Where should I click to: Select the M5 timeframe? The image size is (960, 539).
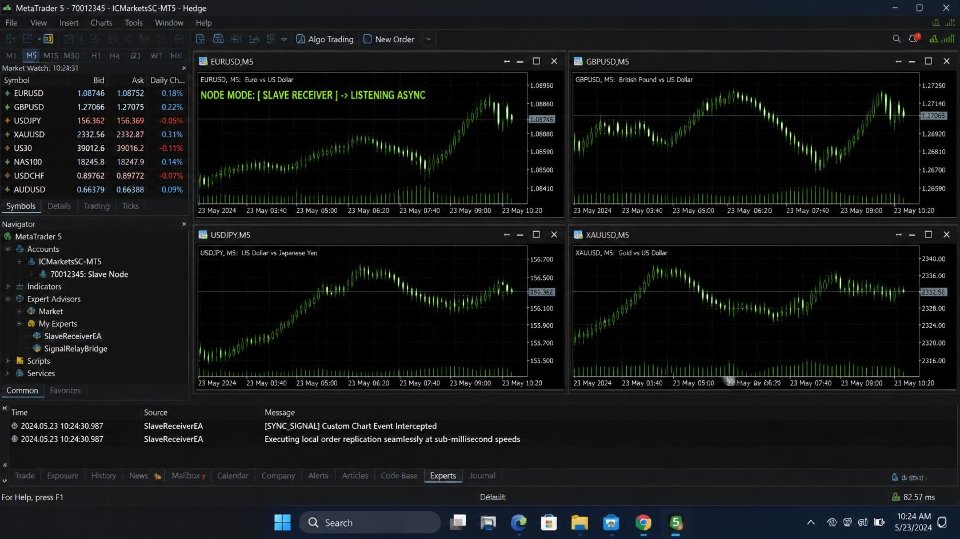point(31,55)
